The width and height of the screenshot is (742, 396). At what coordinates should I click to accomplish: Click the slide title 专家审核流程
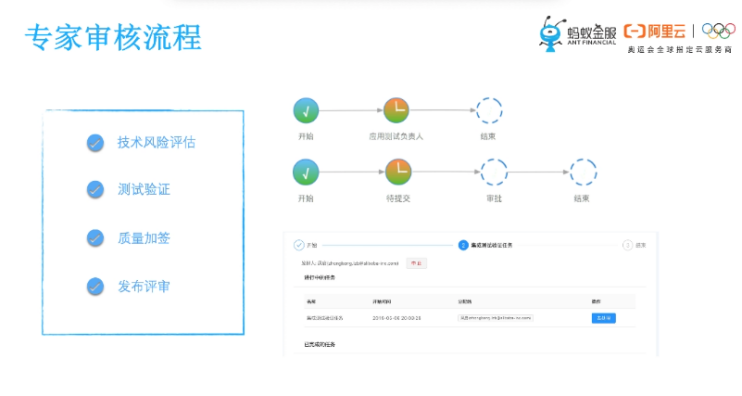114,37
